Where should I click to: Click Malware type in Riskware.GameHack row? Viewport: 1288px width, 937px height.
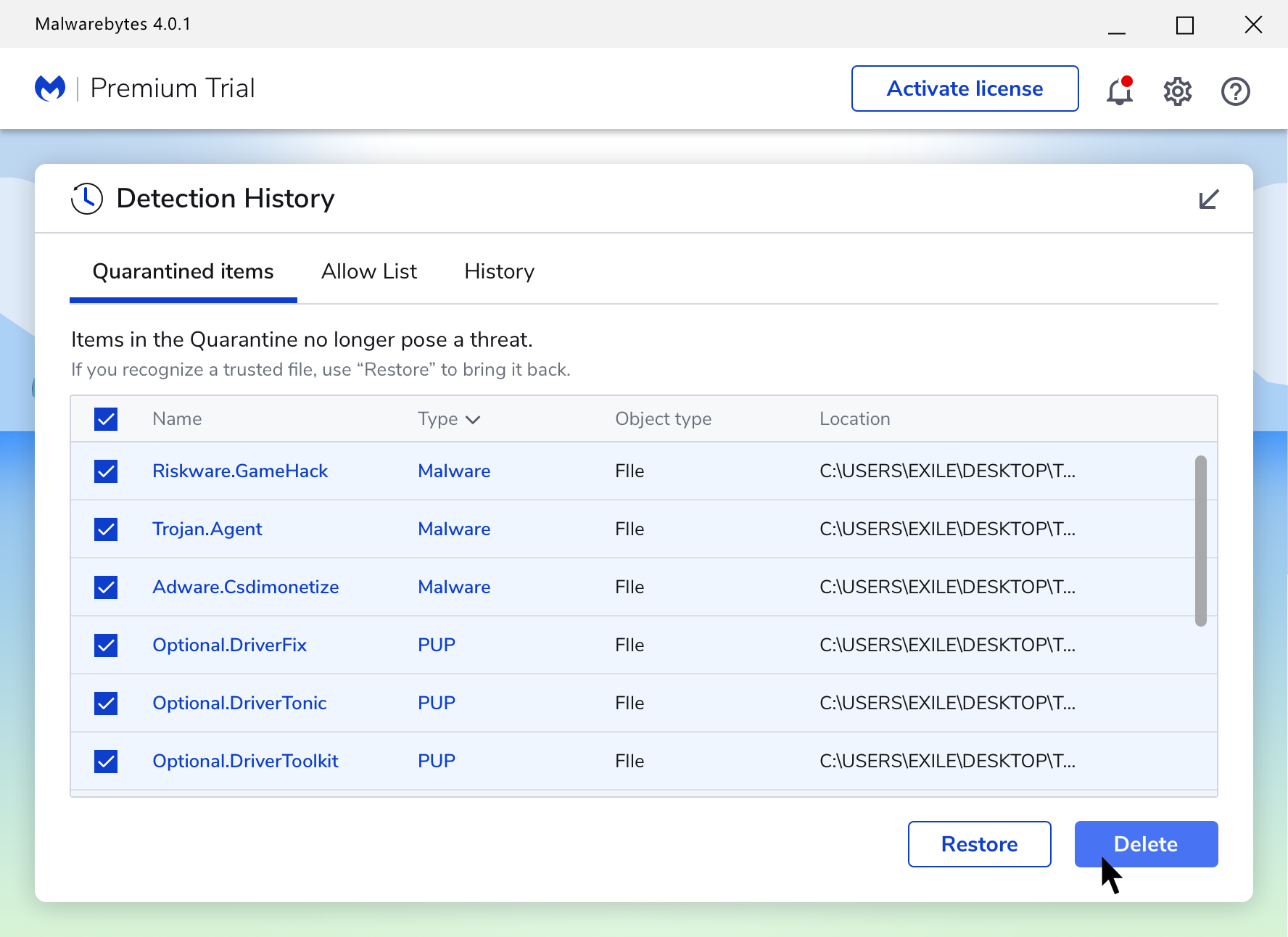point(455,471)
